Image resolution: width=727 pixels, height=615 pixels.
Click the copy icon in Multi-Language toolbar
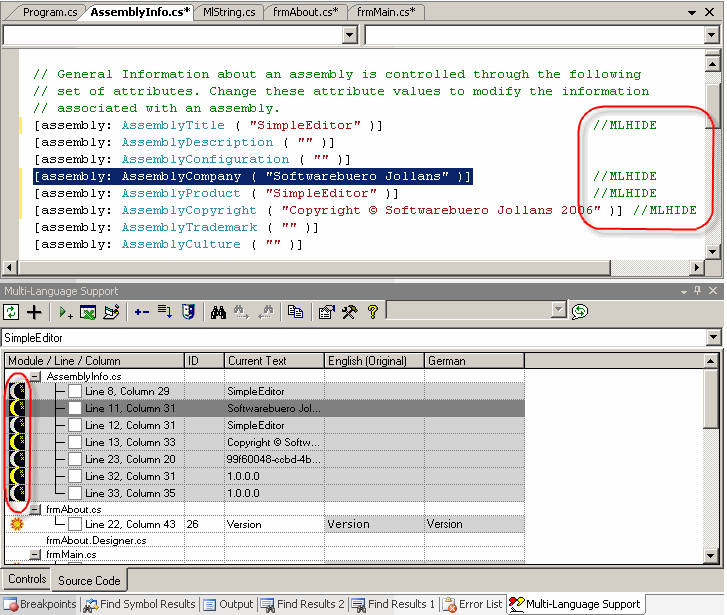[295, 312]
